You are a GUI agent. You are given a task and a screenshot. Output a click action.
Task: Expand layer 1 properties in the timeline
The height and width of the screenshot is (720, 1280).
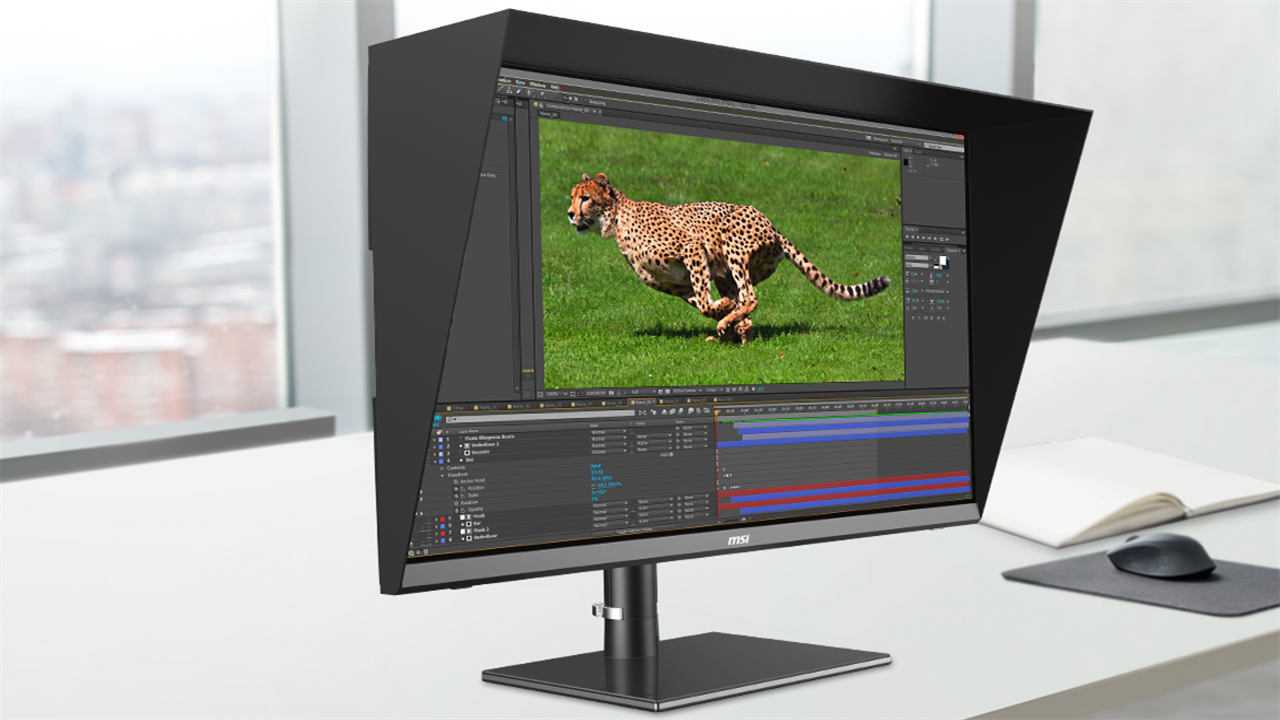coord(434,439)
